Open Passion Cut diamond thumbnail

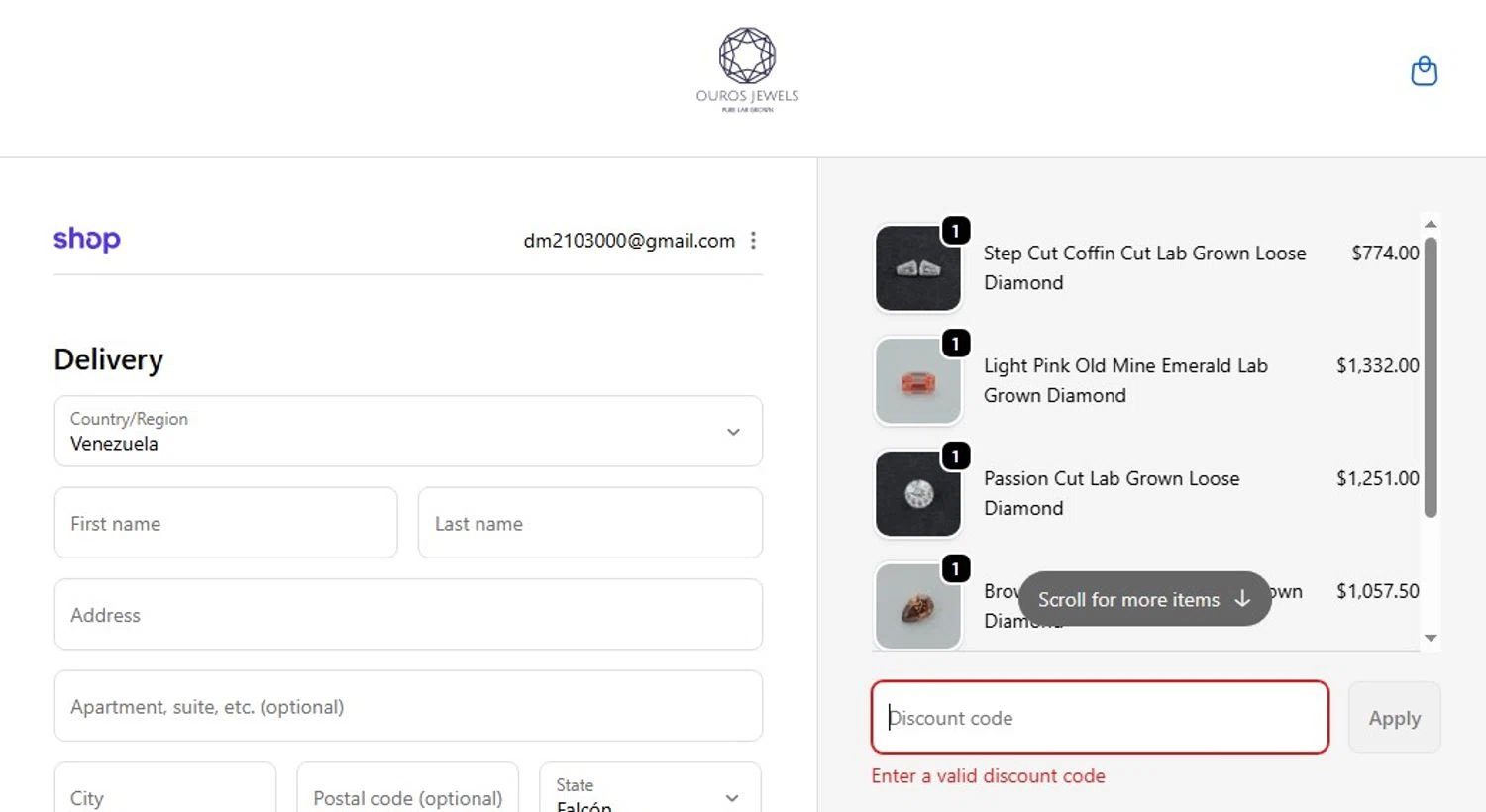tap(918, 494)
